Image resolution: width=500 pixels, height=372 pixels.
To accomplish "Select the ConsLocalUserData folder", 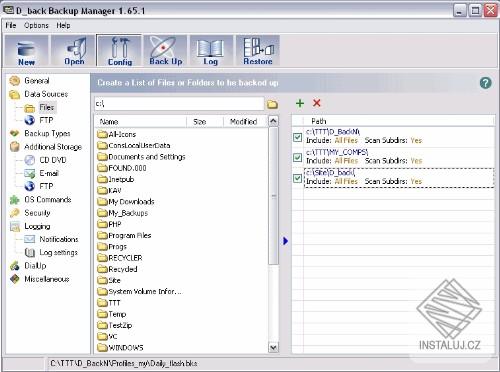I will (134, 145).
